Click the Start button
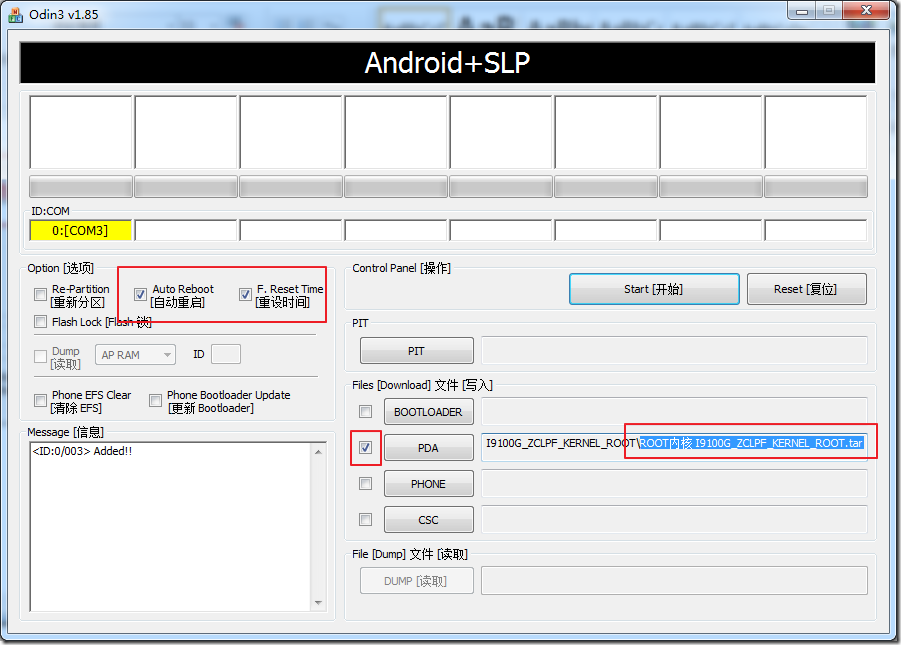The image size is (901, 645). click(654, 289)
